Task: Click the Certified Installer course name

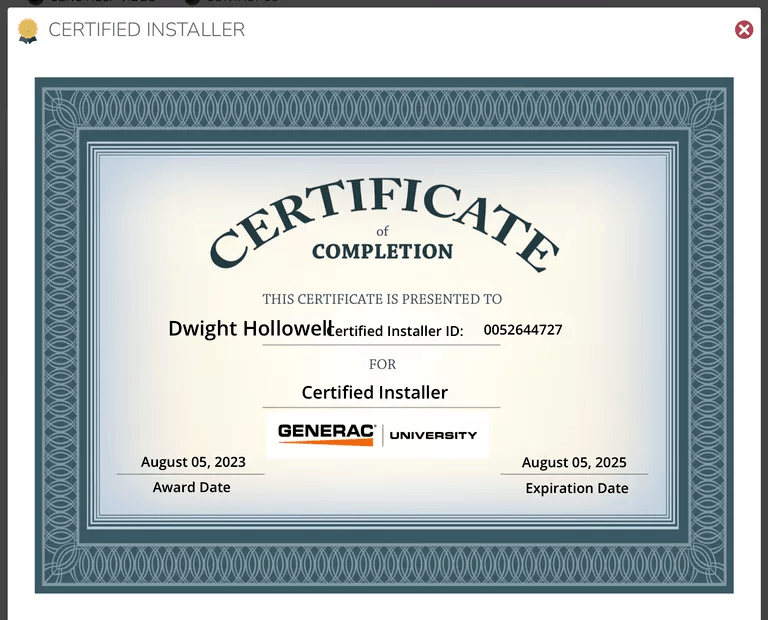Action: click(x=375, y=392)
